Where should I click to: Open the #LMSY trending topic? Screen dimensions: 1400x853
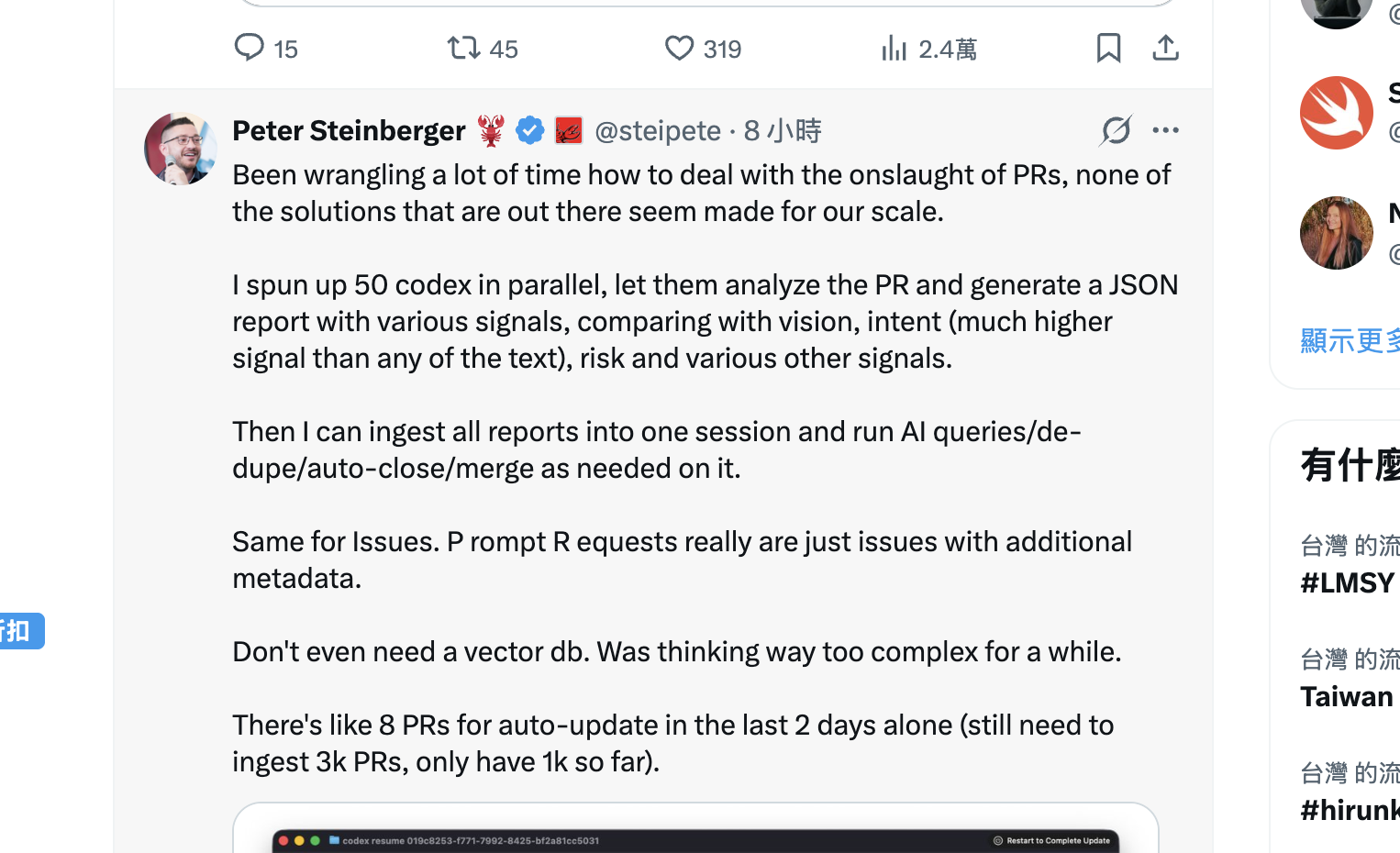tap(1347, 582)
